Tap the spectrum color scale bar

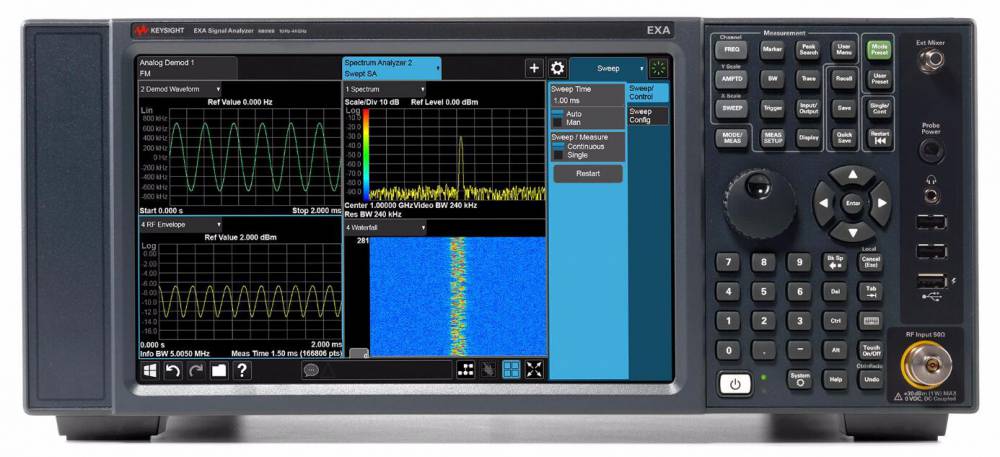coord(366,154)
